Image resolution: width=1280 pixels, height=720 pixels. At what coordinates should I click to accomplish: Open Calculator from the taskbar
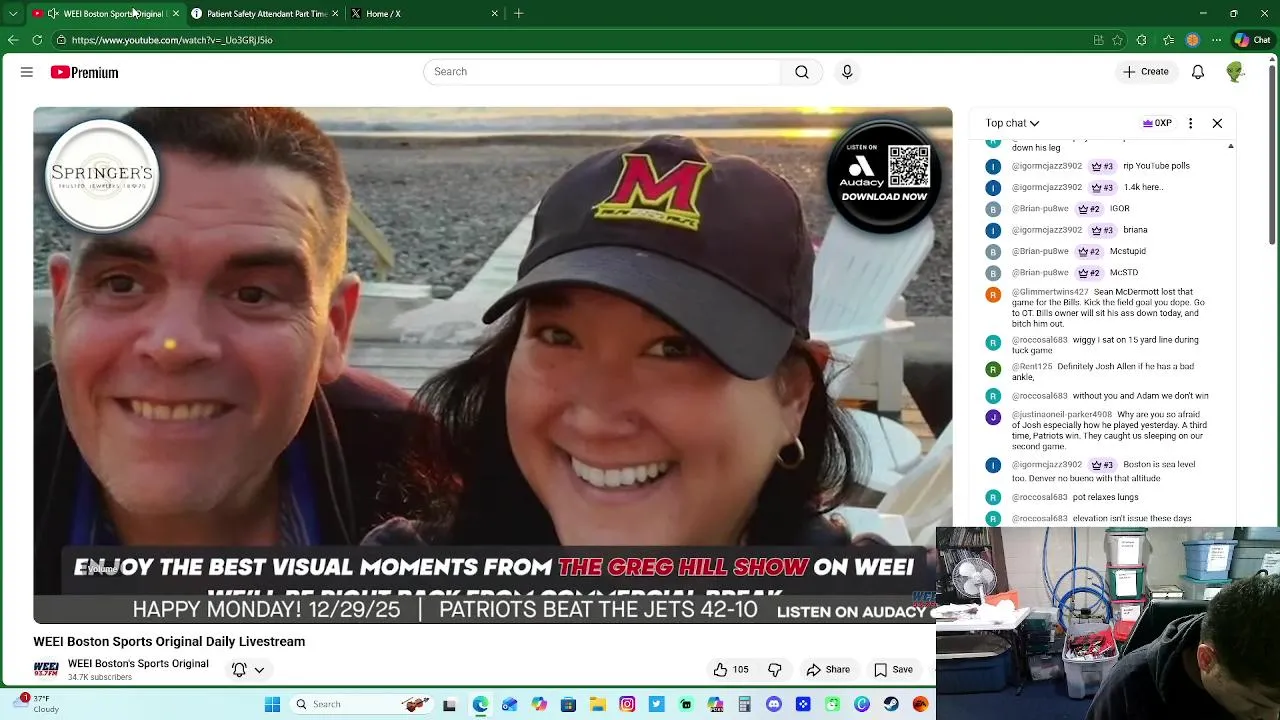pyautogui.click(x=744, y=704)
